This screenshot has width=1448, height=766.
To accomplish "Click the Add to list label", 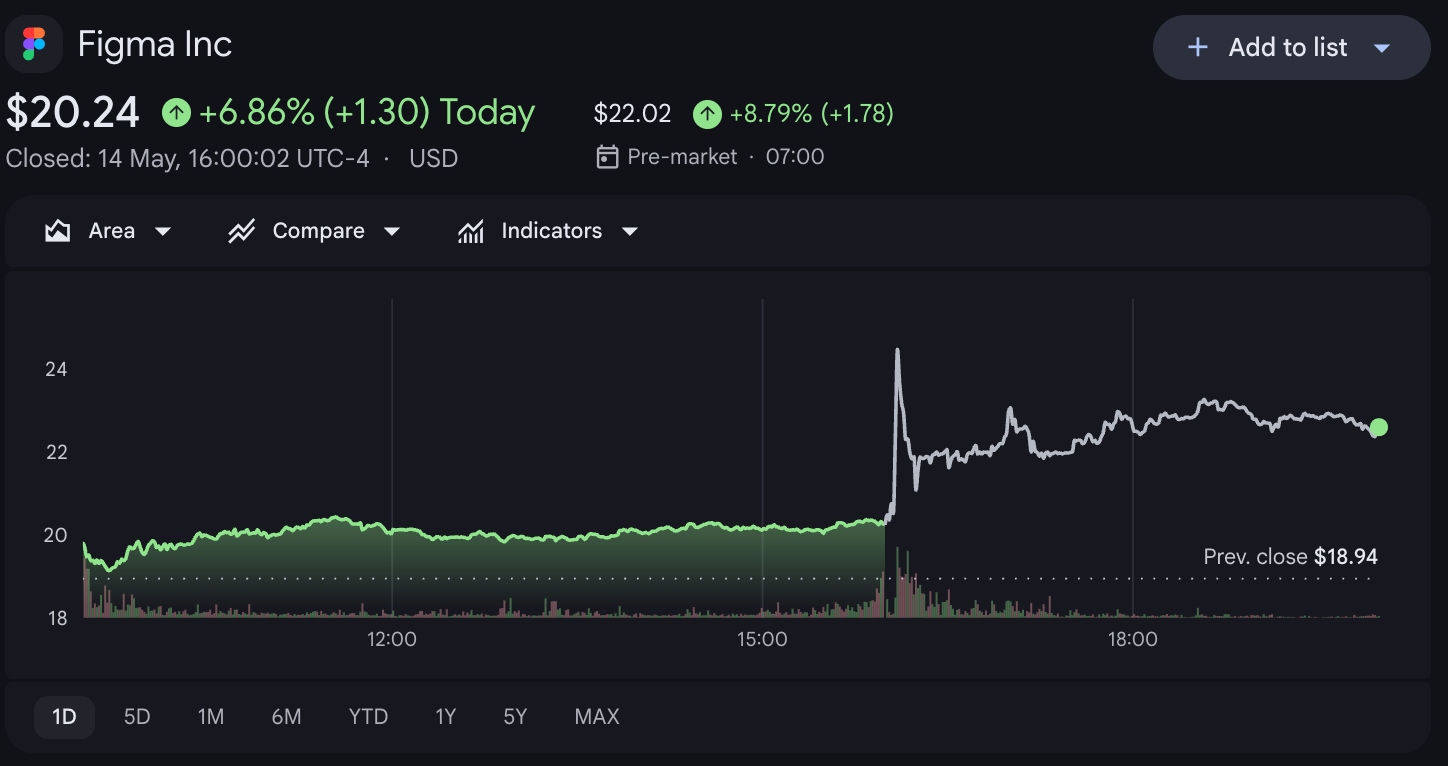I will point(1287,47).
